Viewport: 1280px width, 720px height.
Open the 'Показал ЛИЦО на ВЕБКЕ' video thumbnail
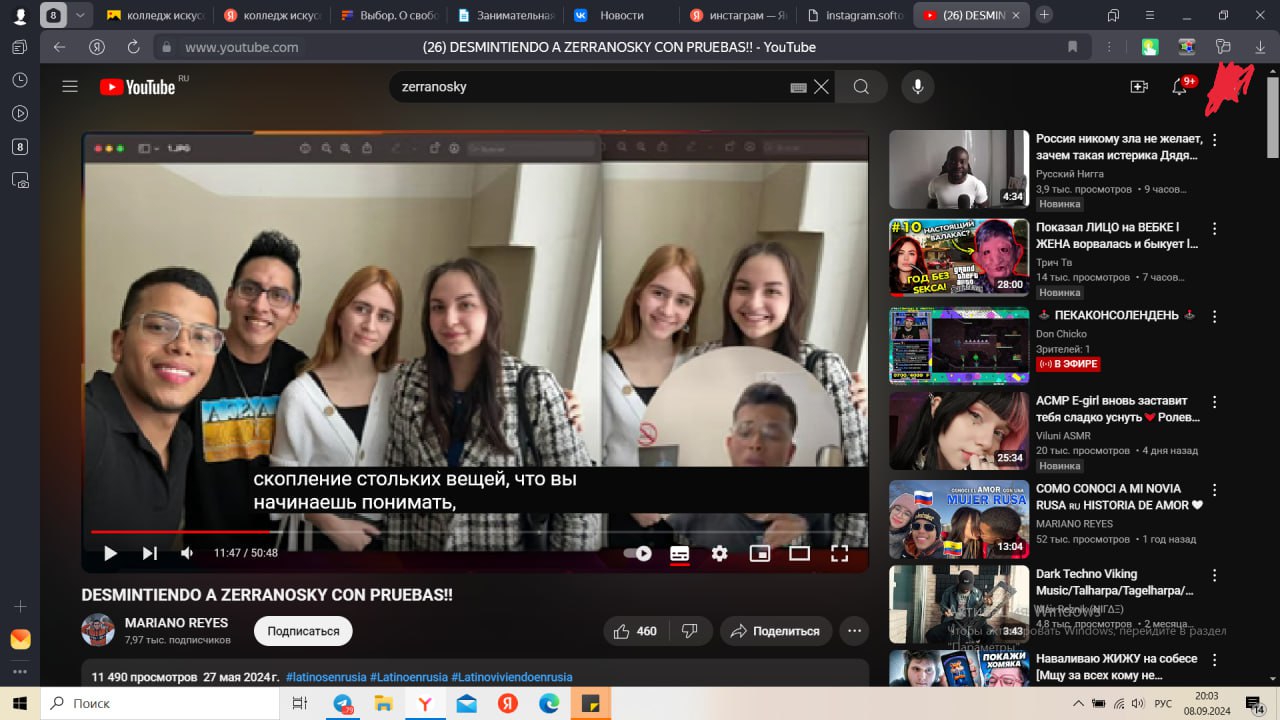[959, 258]
